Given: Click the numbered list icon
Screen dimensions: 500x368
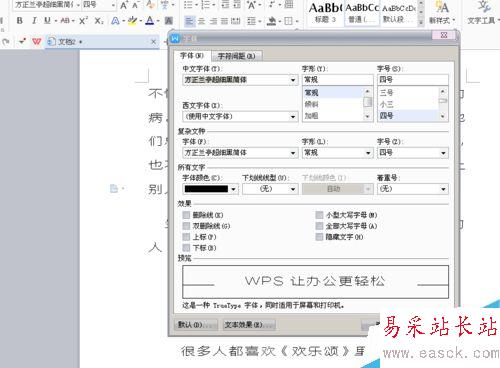Looking at the screenshot, I should [x=206, y=5].
